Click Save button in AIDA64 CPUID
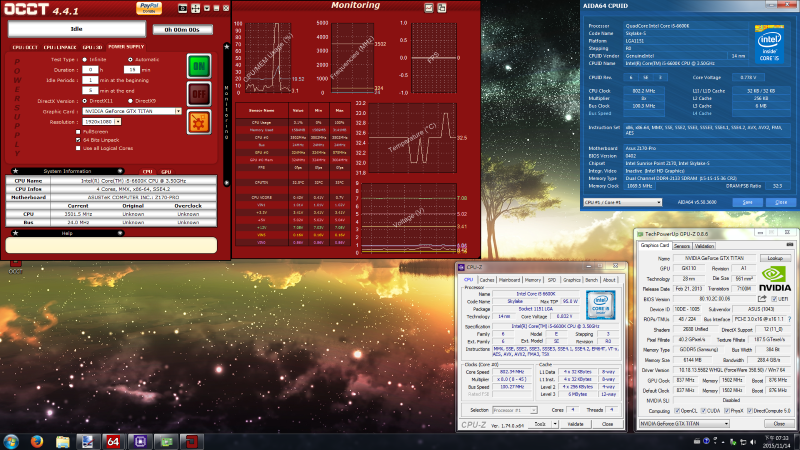The width and height of the screenshot is (800, 450). [747, 203]
